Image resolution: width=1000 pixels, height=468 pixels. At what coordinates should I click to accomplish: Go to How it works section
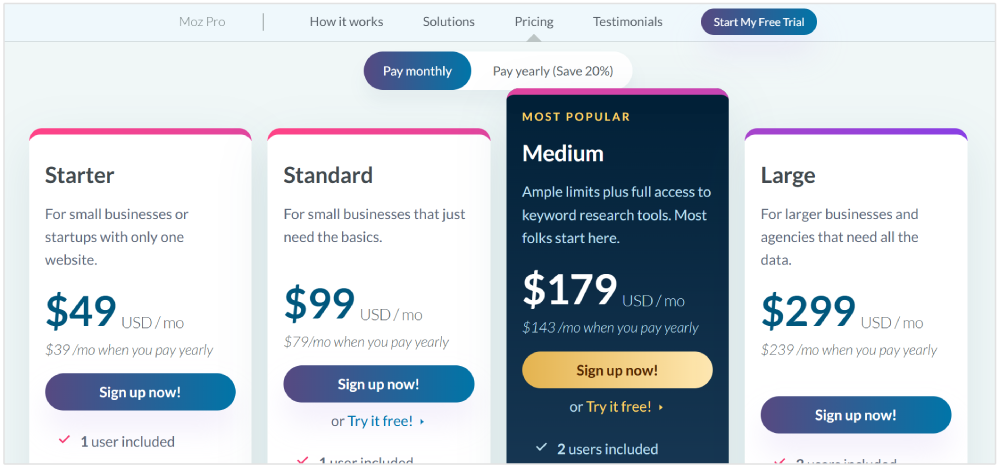click(346, 21)
